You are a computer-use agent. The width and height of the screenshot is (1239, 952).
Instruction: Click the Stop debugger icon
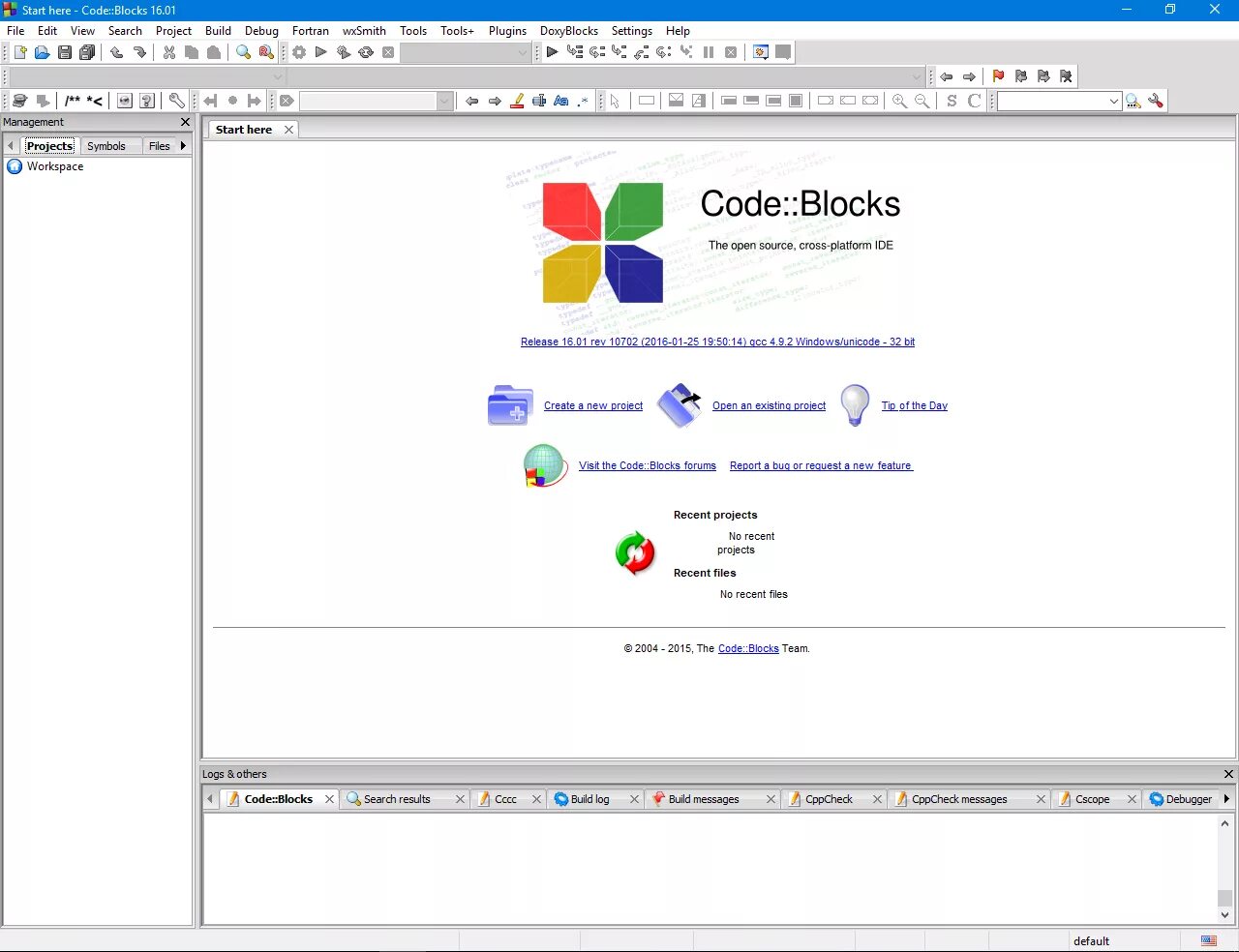pos(731,52)
